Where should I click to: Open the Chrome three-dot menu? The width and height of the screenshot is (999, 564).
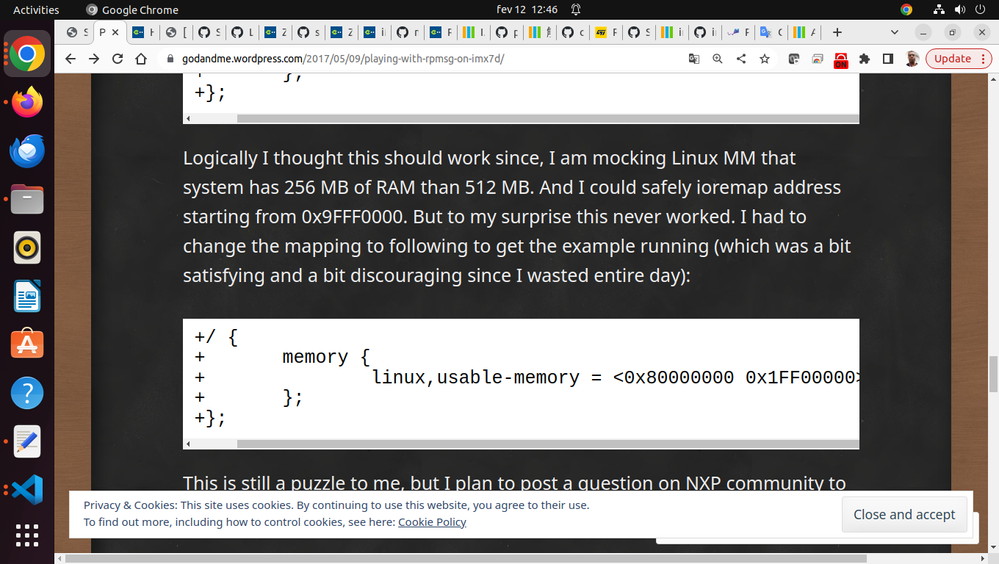[983, 59]
